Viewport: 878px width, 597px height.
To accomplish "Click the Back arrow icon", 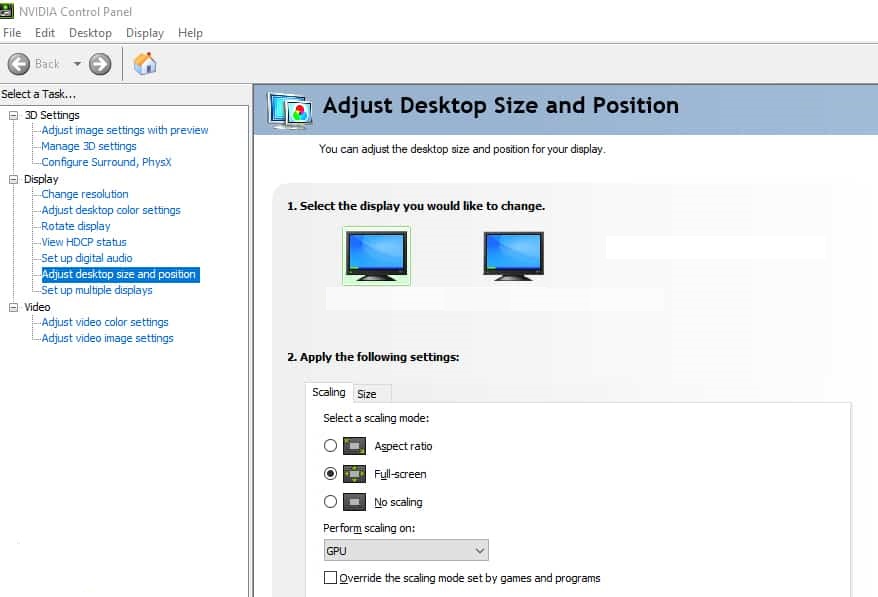I will point(18,64).
